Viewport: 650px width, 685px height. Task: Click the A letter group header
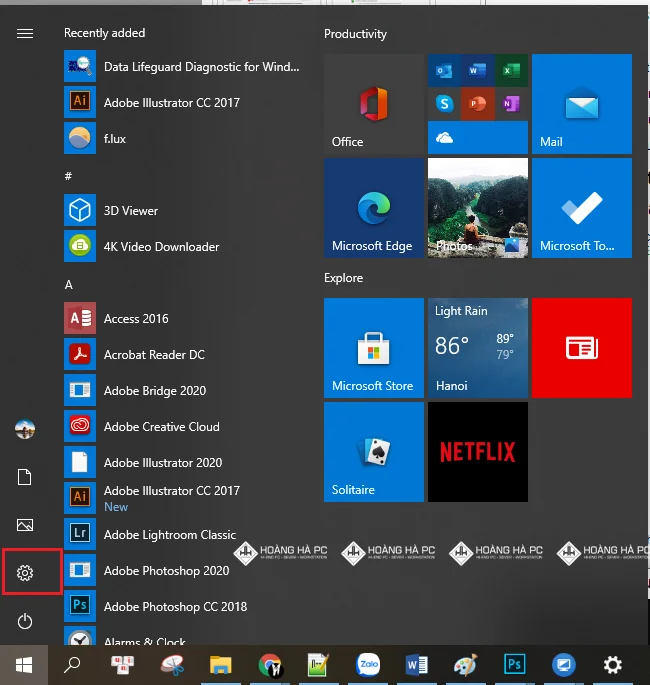(69, 285)
